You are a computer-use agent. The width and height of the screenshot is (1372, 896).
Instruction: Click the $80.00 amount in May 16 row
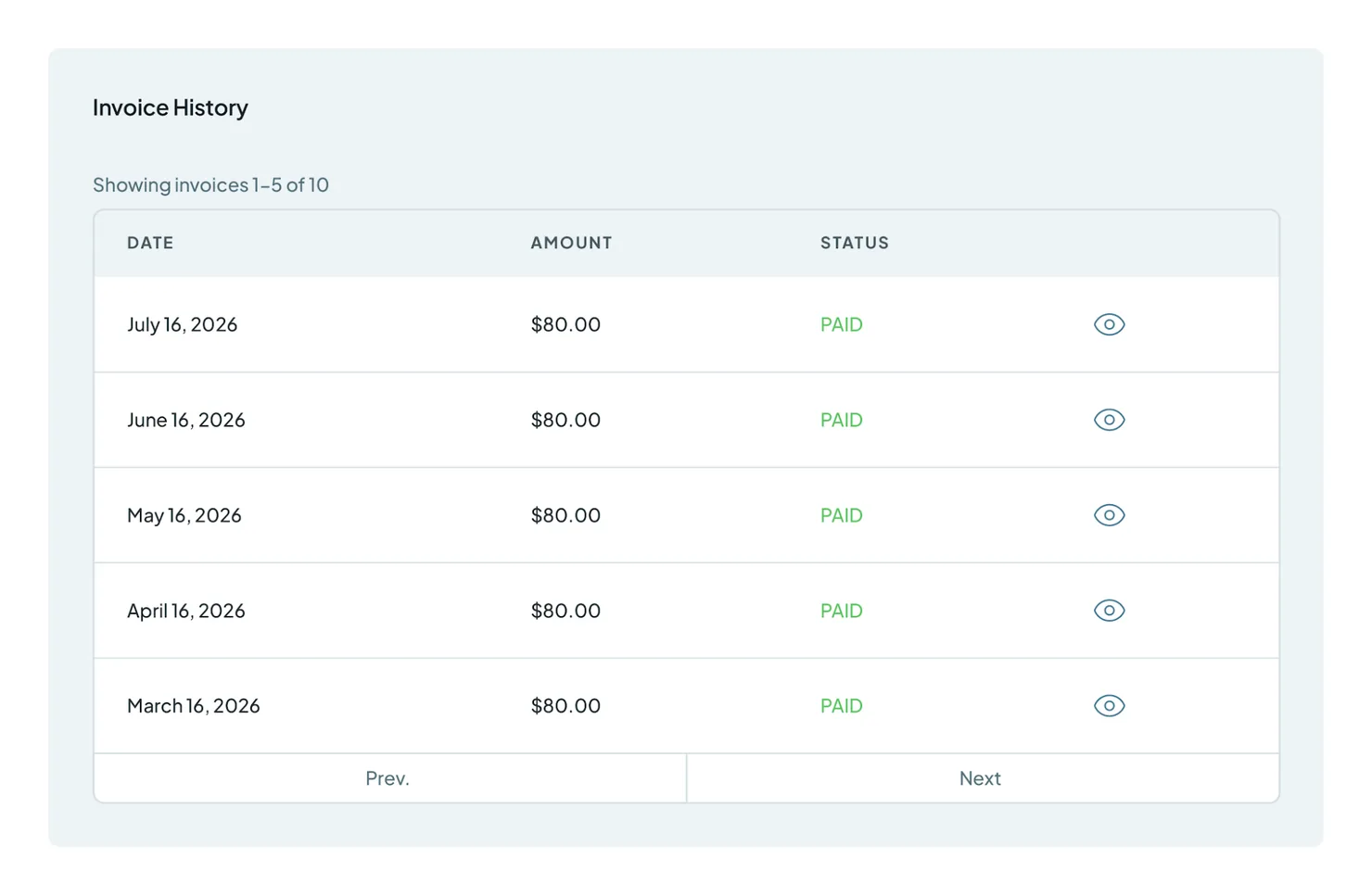[x=565, y=515]
